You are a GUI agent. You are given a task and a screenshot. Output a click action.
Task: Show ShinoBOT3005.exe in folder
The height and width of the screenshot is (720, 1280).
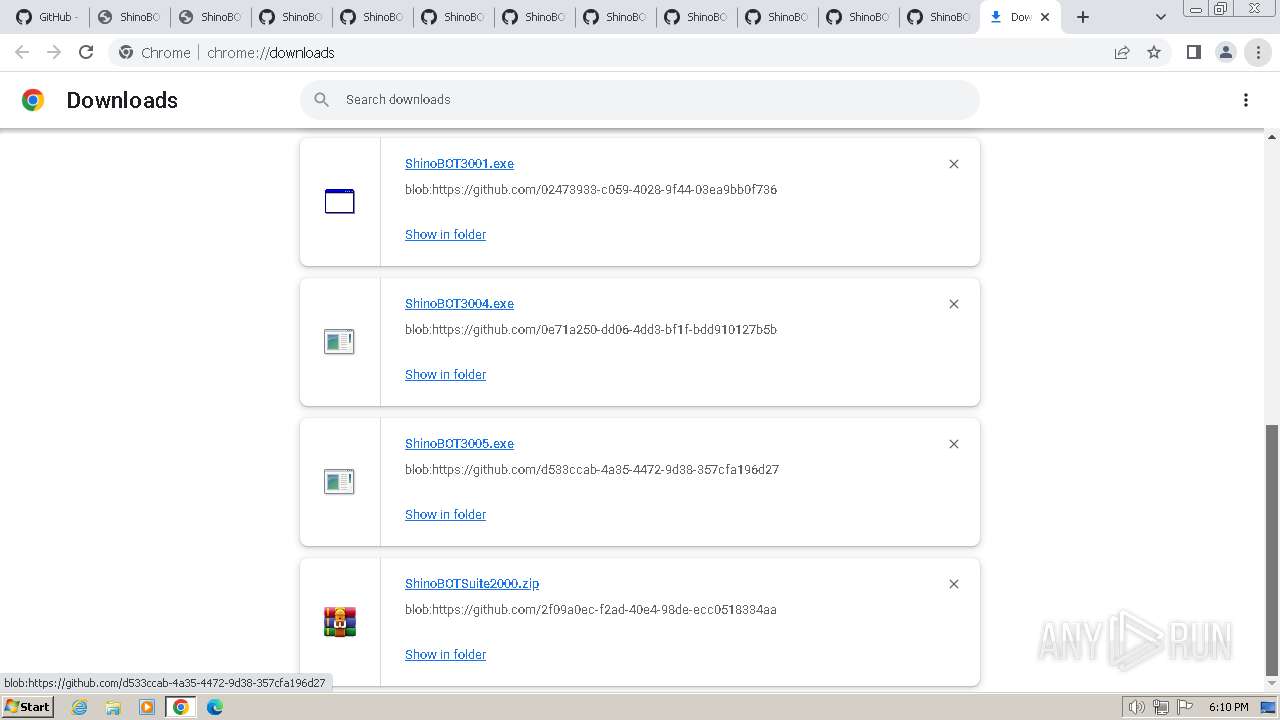[x=445, y=515]
